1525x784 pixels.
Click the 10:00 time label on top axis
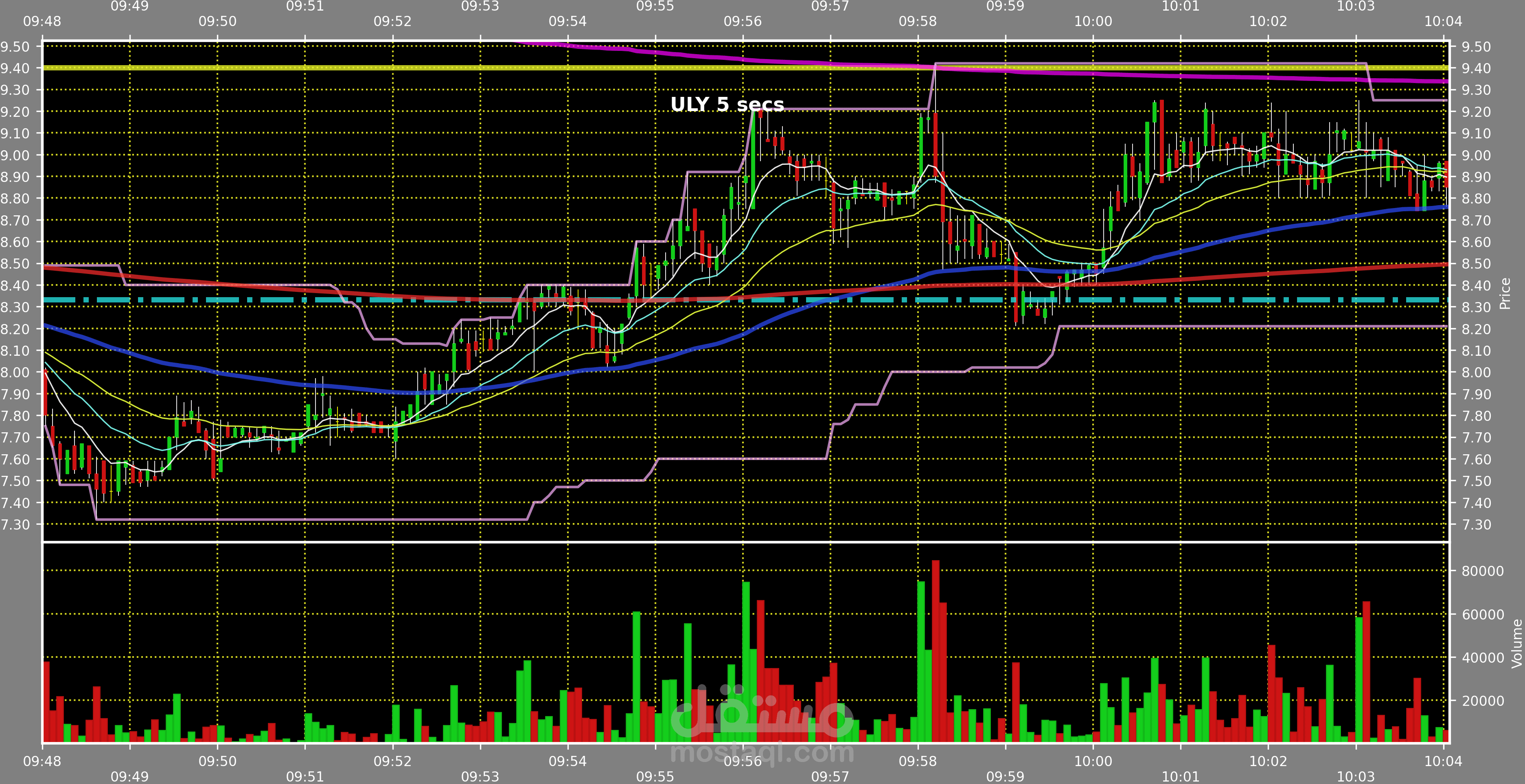(1093, 21)
